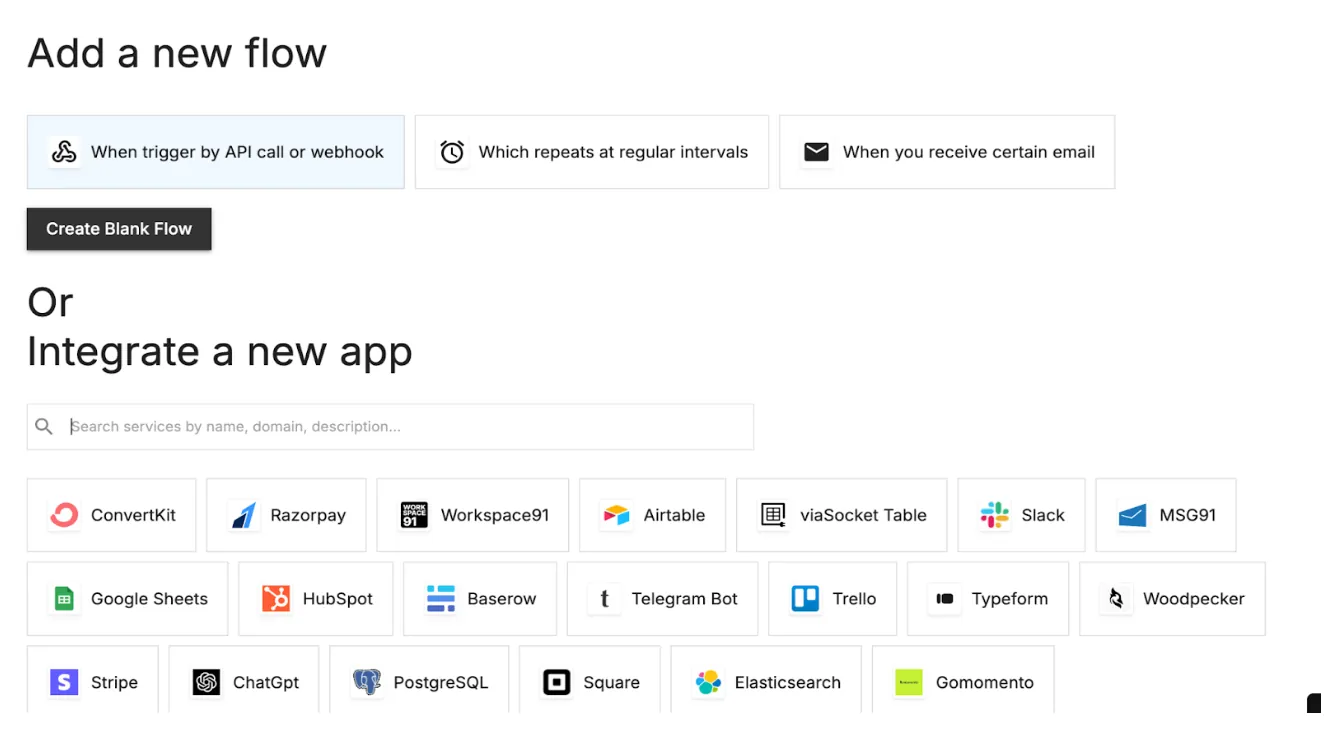The image size is (1334, 740).
Task: Open the Stripe integration icon
Action: (62, 682)
